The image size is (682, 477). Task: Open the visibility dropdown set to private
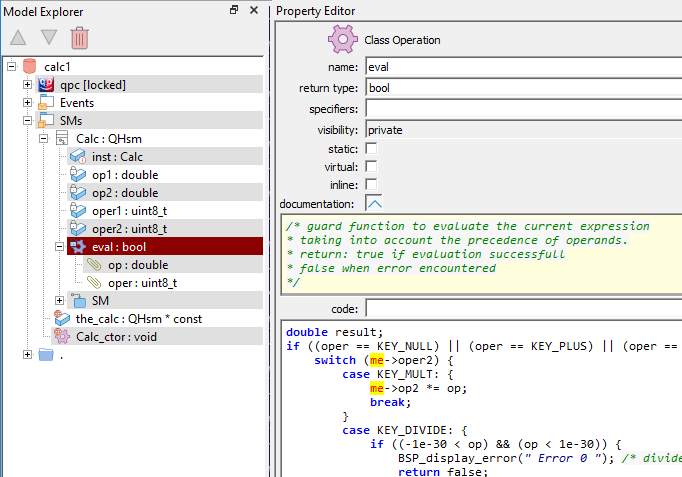click(522, 130)
